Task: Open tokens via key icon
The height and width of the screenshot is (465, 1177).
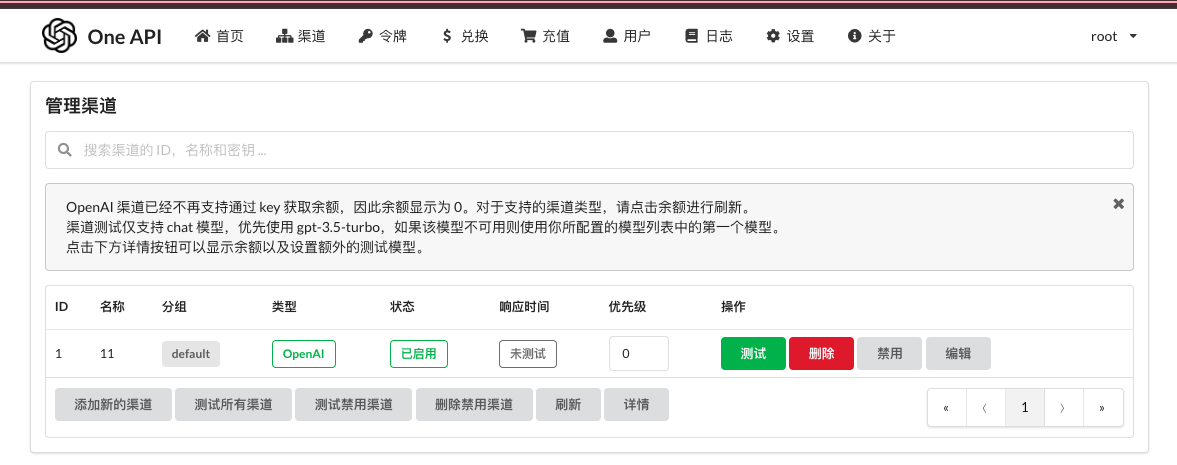Action: click(364, 37)
